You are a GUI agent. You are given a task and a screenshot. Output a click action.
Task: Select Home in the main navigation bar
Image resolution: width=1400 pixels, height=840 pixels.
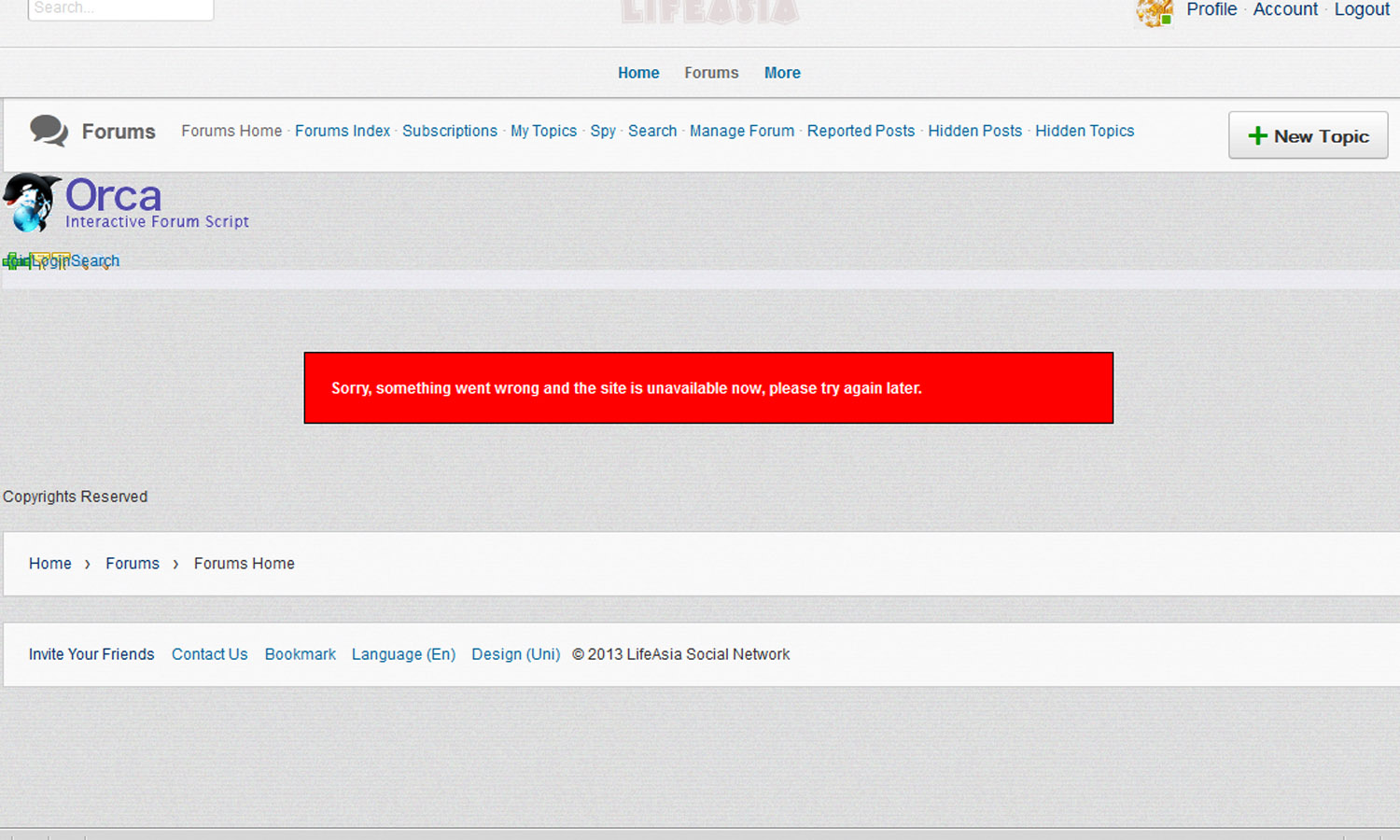click(638, 73)
